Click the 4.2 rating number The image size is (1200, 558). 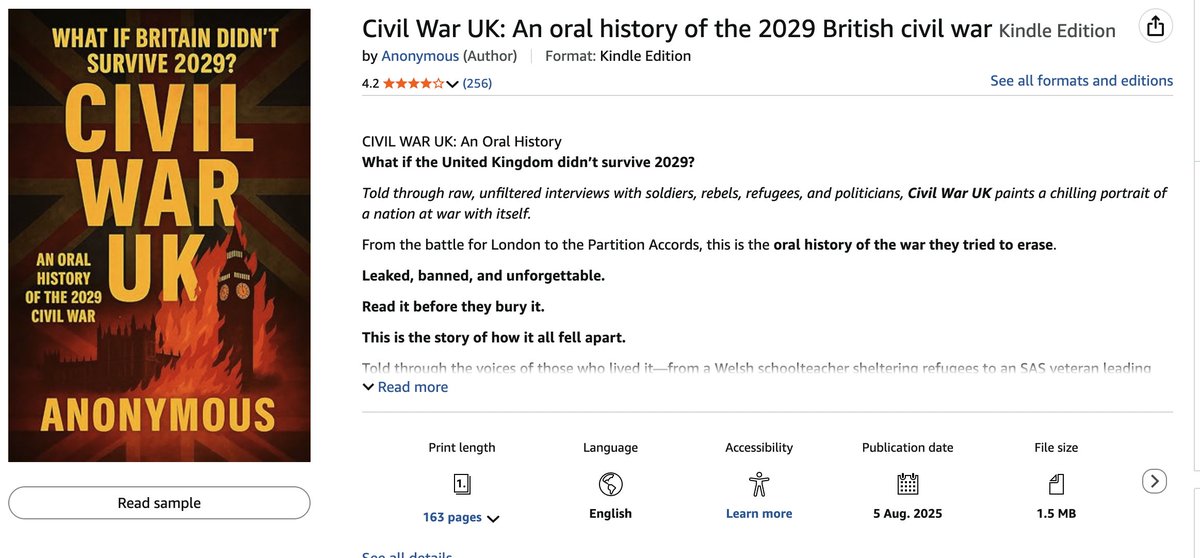(x=370, y=84)
